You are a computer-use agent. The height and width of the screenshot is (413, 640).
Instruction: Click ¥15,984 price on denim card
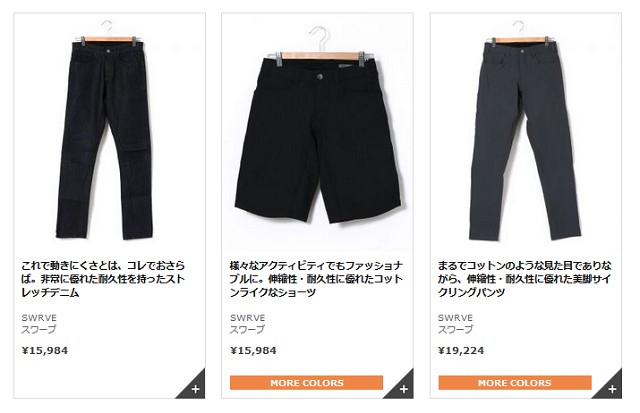click(x=45, y=351)
